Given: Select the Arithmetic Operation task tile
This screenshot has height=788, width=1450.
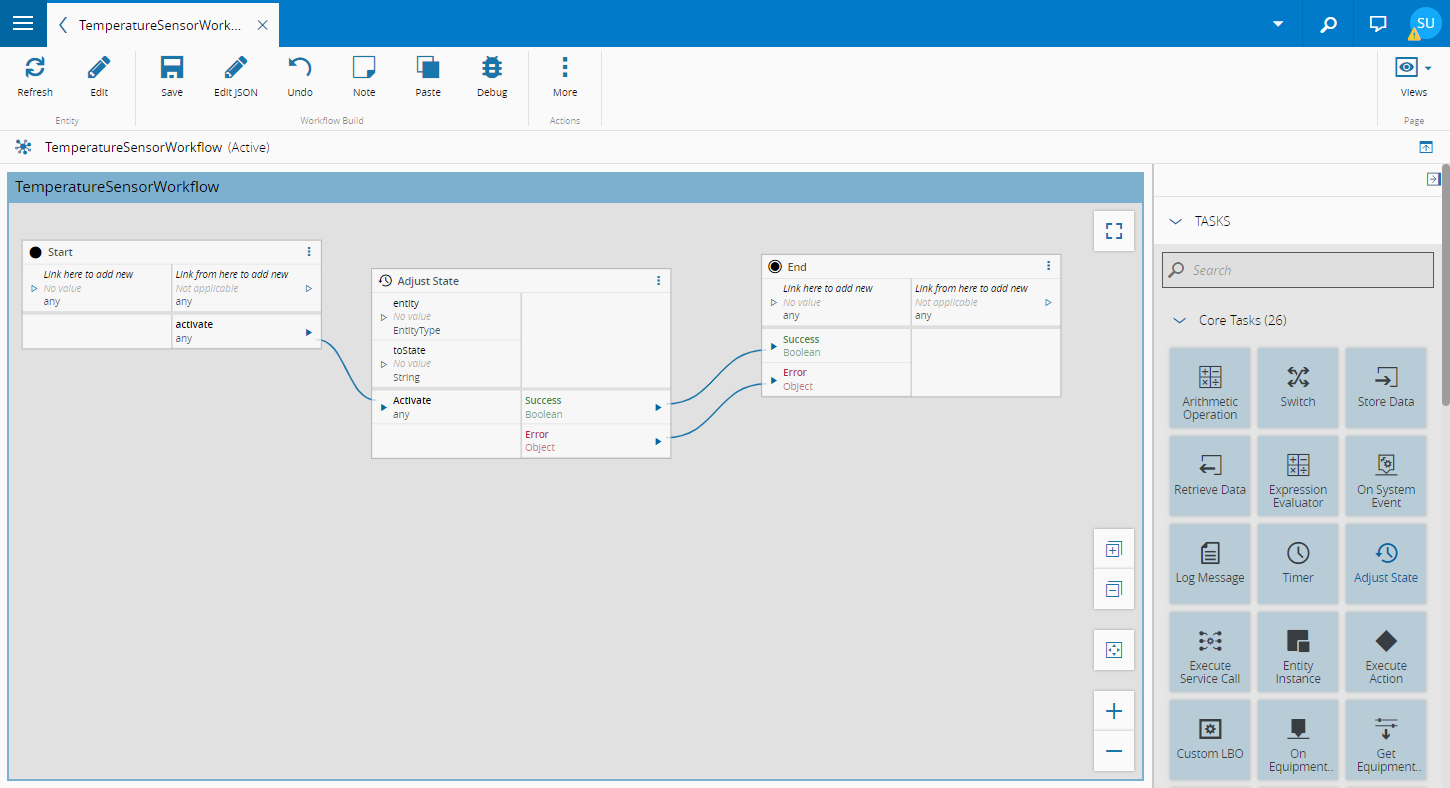Looking at the screenshot, I should (1210, 388).
